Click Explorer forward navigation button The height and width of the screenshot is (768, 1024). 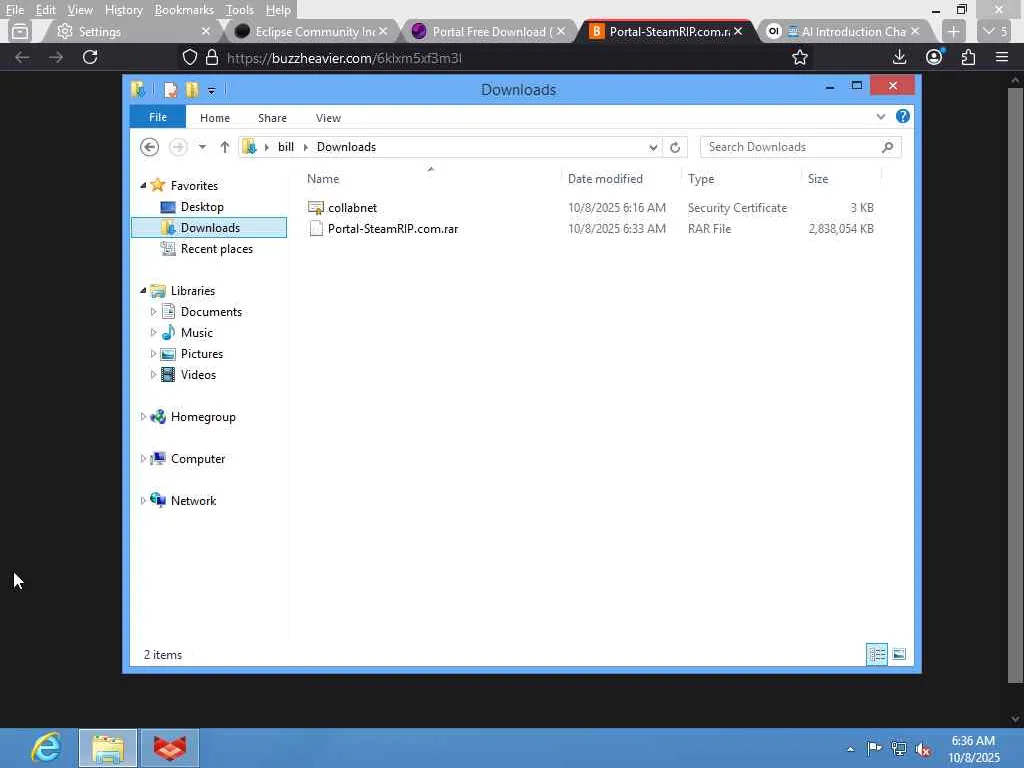point(178,147)
